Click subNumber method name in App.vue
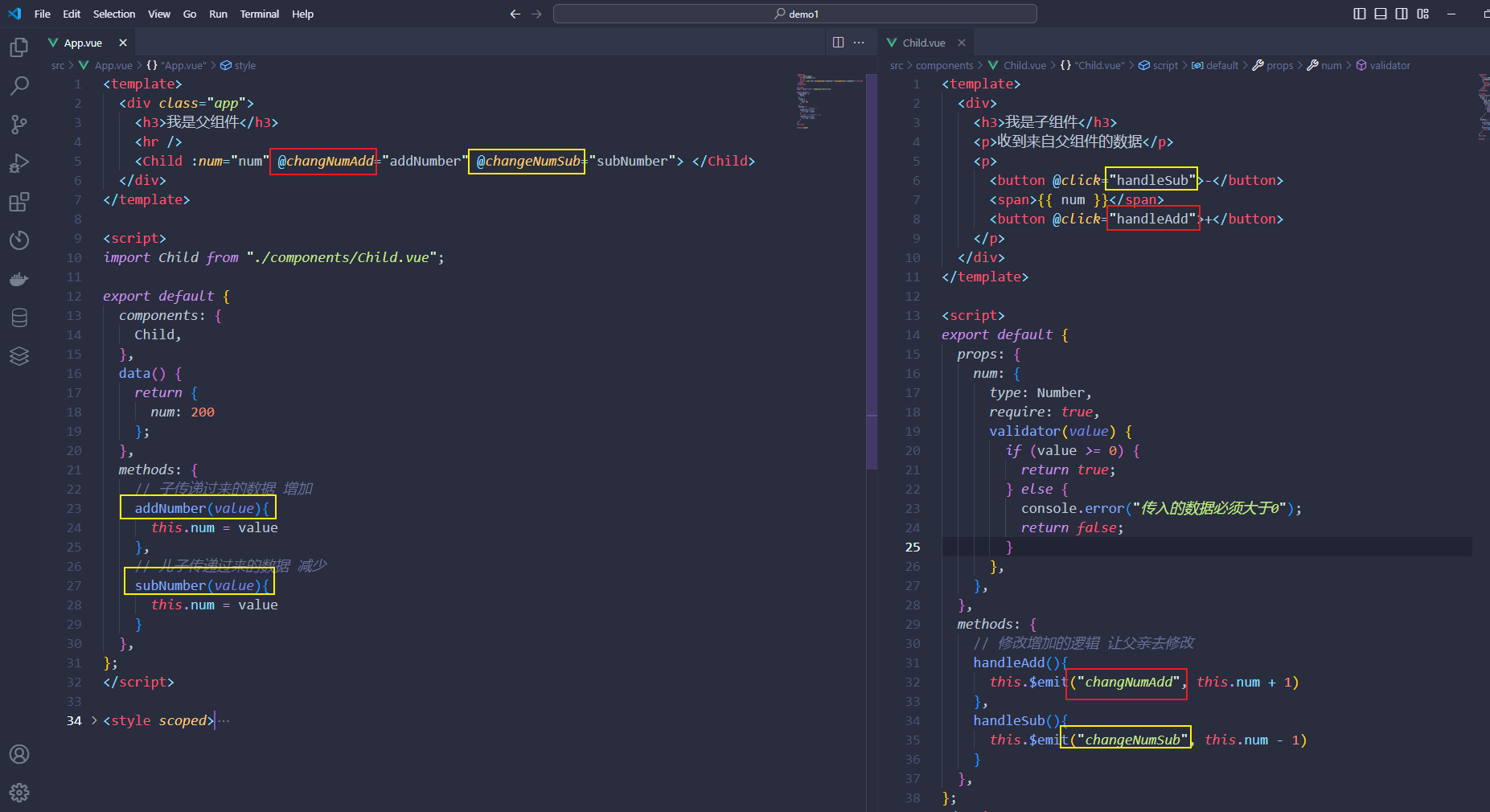 pos(170,585)
